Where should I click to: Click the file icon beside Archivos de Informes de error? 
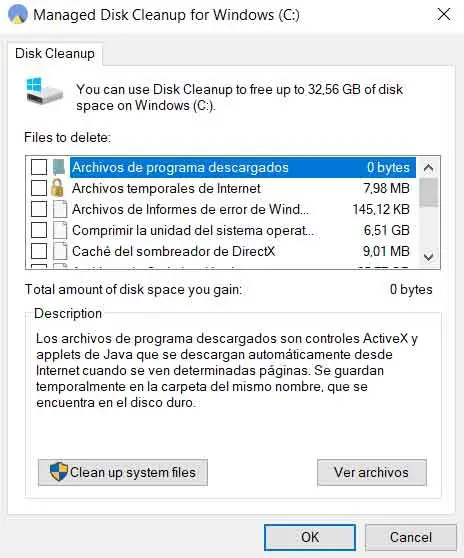pyautogui.click(x=60, y=209)
